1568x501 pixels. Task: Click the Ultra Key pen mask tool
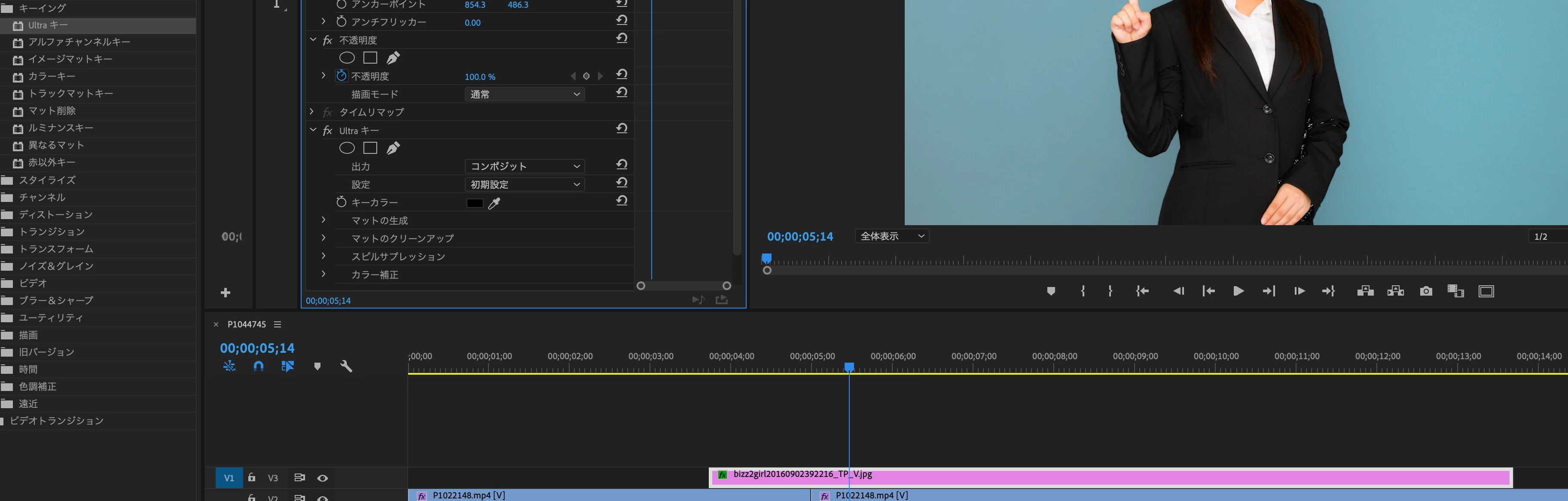393,148
